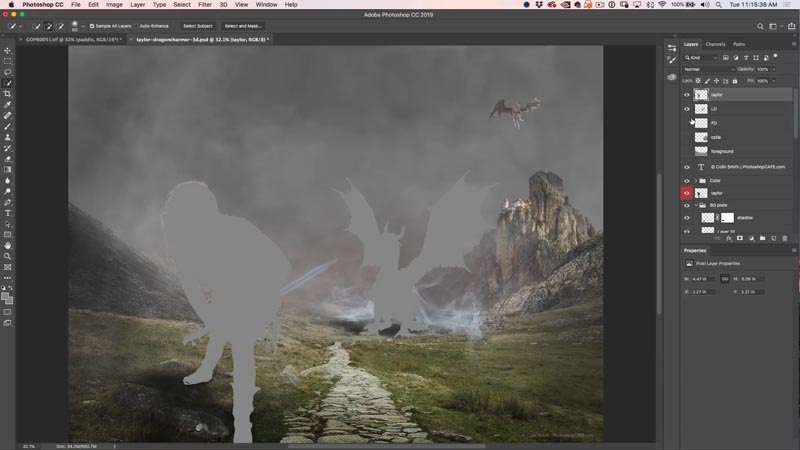
Task: Select the Crop tool
Action: tap(8, 94)
